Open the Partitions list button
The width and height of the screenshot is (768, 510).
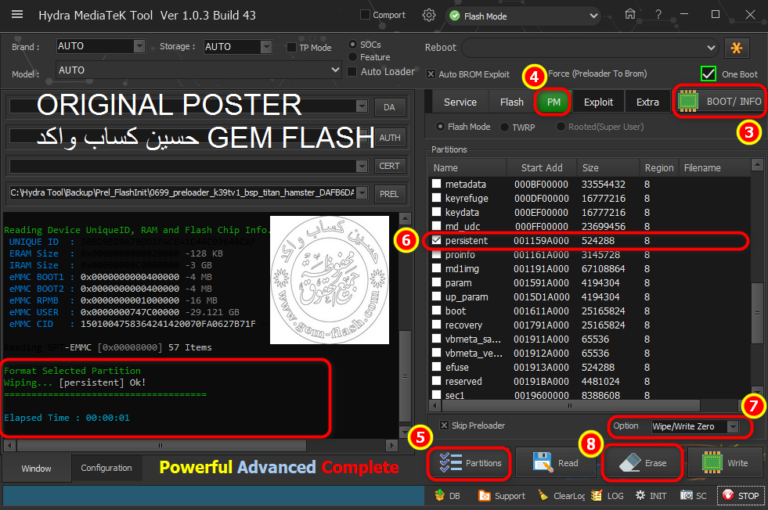[x=470, y=464]
